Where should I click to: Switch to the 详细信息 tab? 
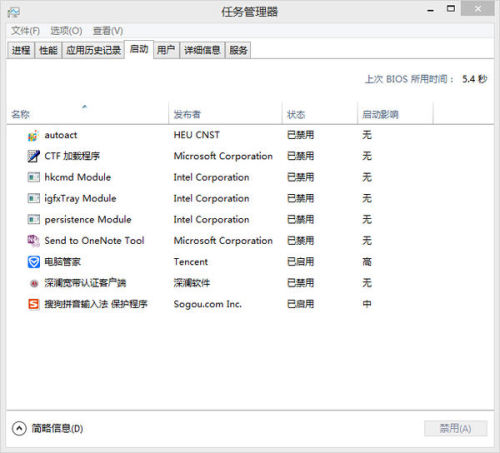(x=202, y=50)
